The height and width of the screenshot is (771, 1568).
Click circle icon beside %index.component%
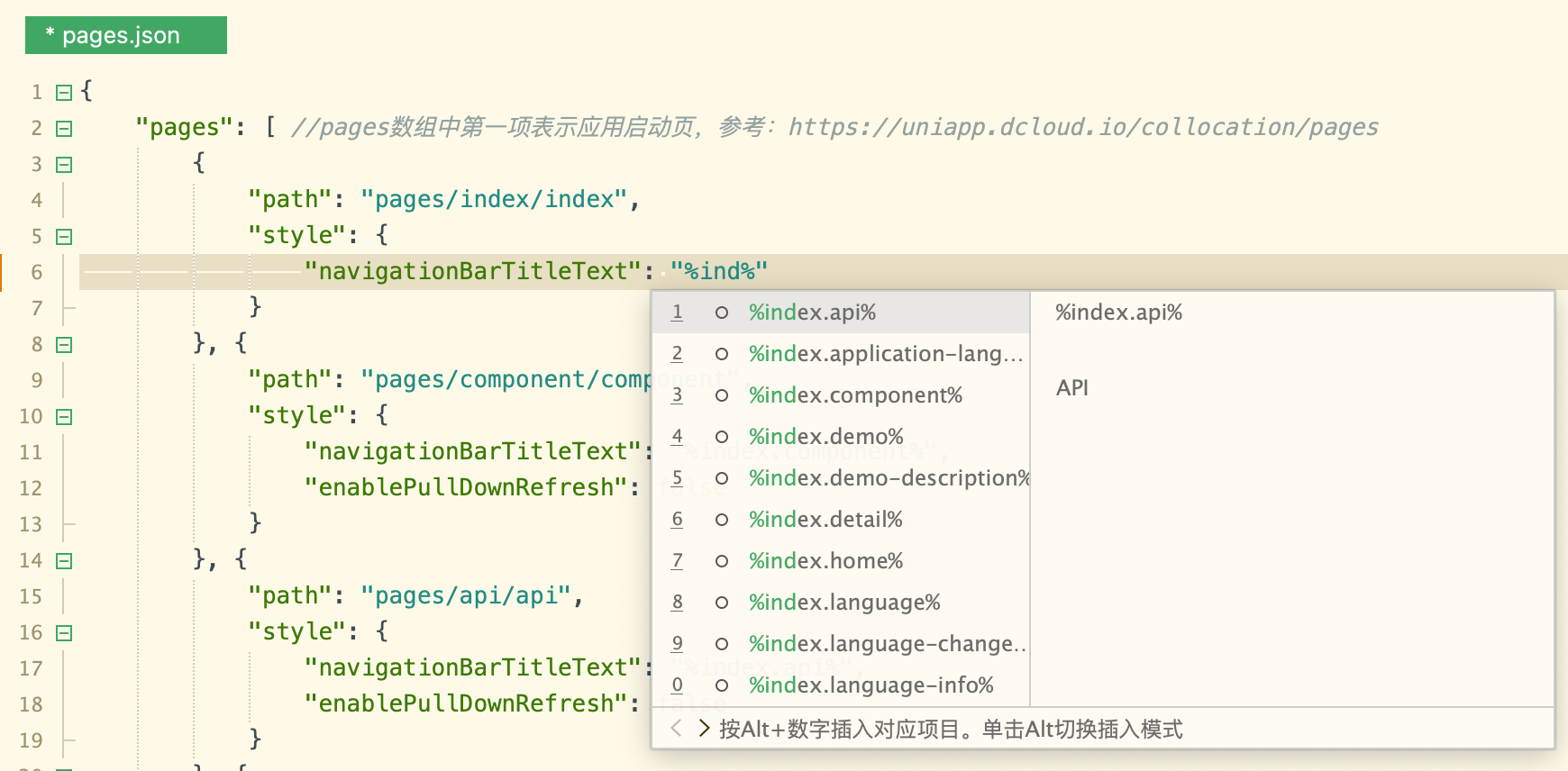tap(721, 395)
